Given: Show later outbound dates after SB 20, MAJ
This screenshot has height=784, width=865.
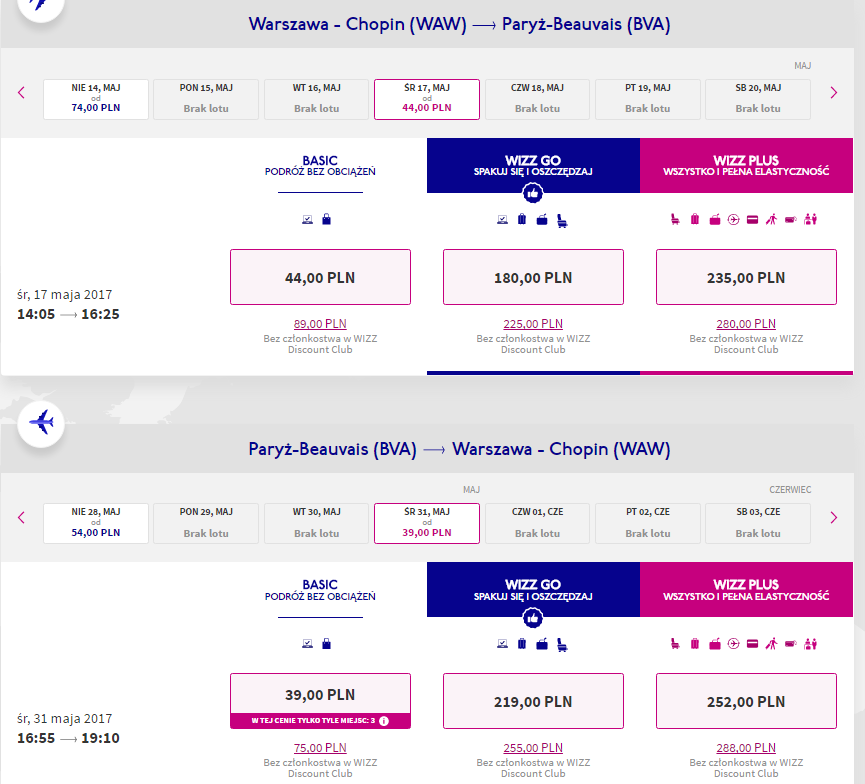Looking at the screenshot, I should pos(834,93).
